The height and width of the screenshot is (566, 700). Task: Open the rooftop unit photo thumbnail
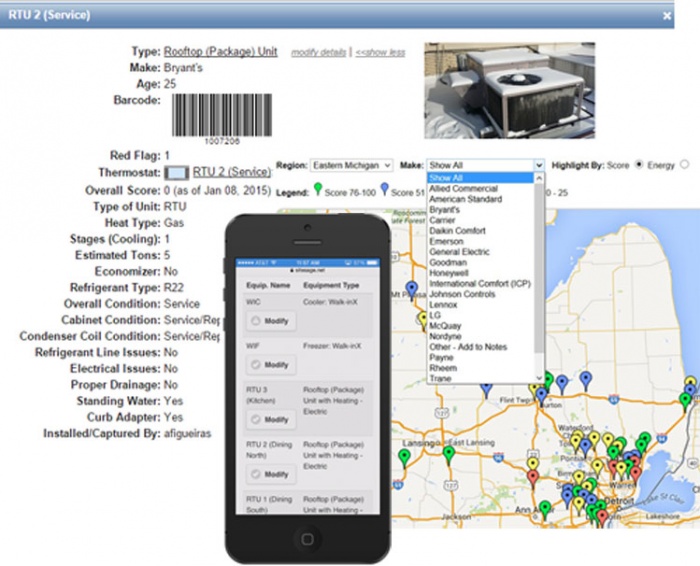pyautogui.click(x=509, y=90)
